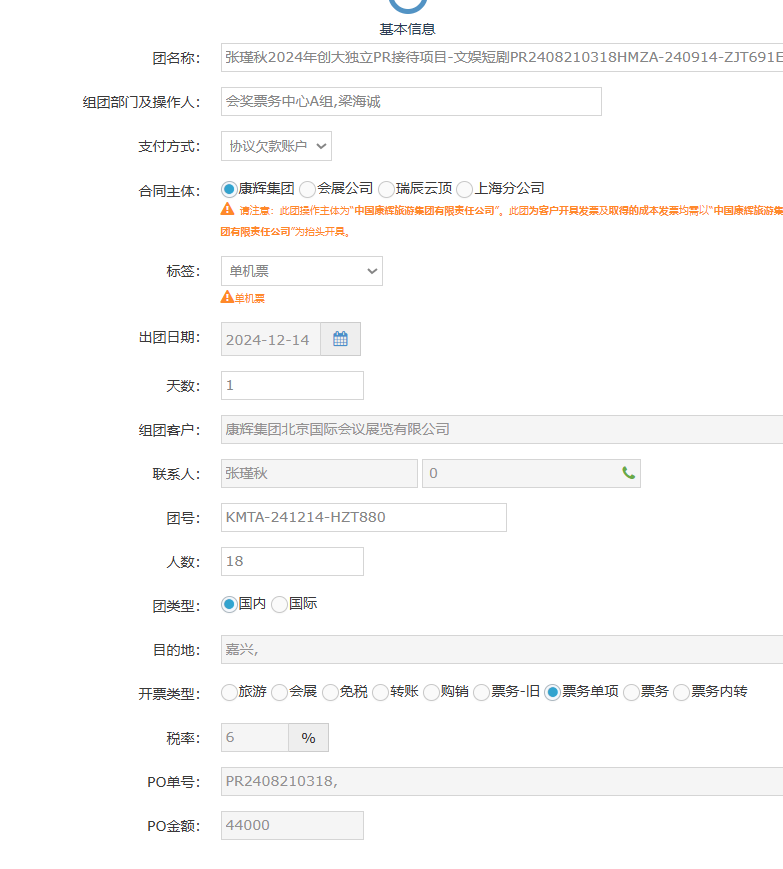This screenshot has width=783, height=869.
Task: Click the warning icon below 合同主体
Action: (x=227, y=210)
